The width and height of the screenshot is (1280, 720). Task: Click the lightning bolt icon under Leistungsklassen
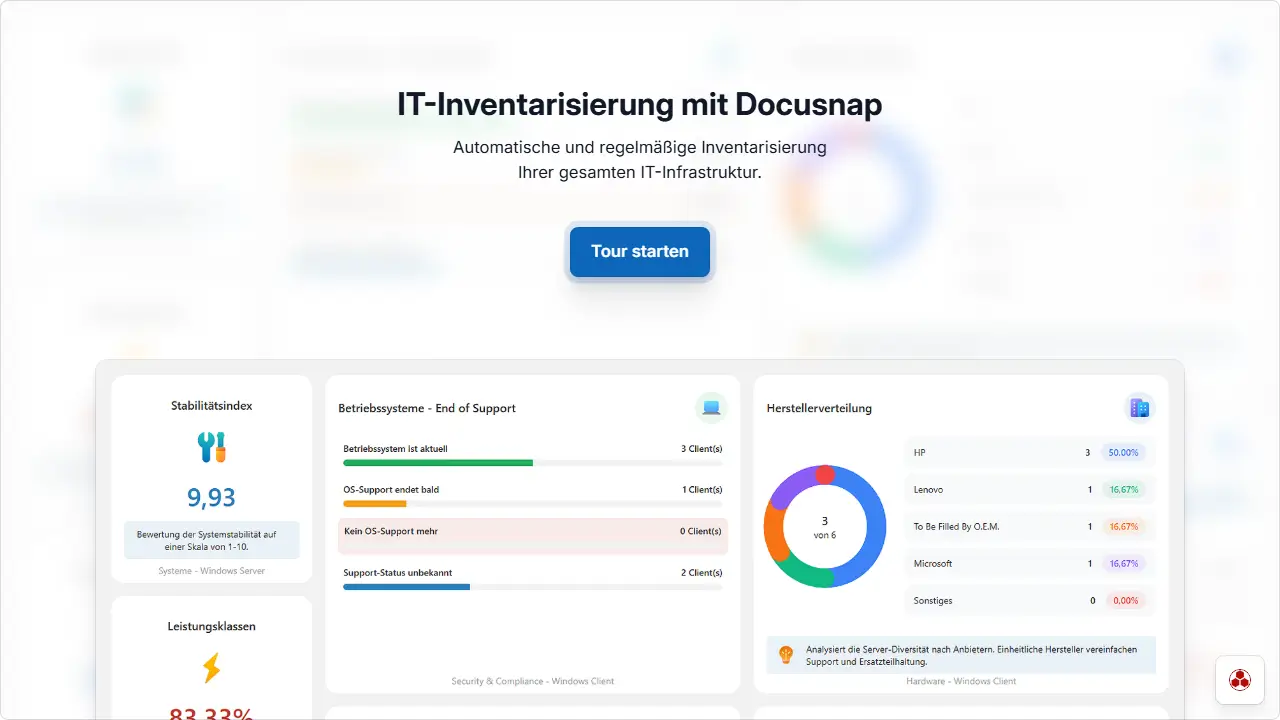pos(212,668)
